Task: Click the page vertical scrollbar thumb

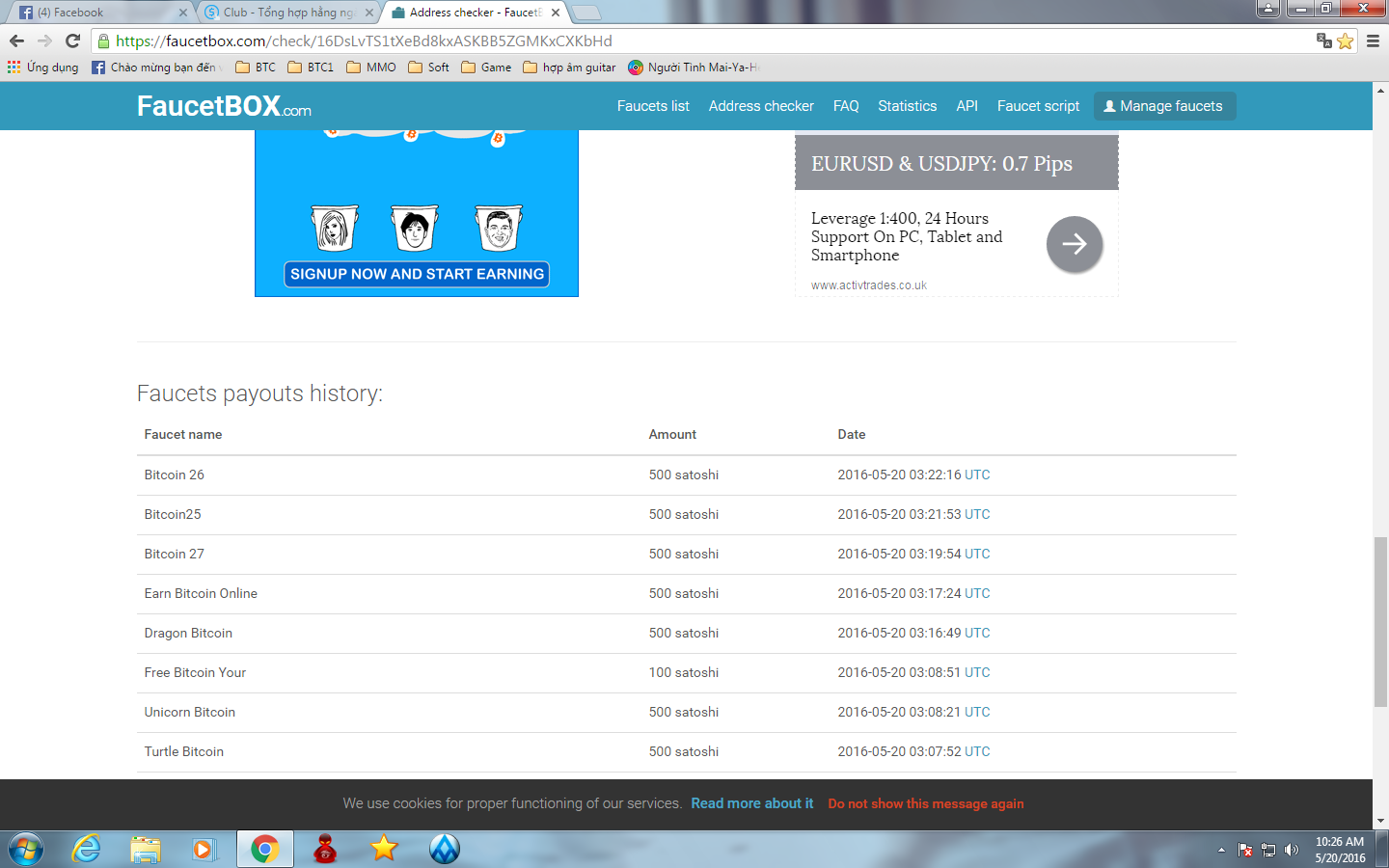Action: click(1380, 622)
